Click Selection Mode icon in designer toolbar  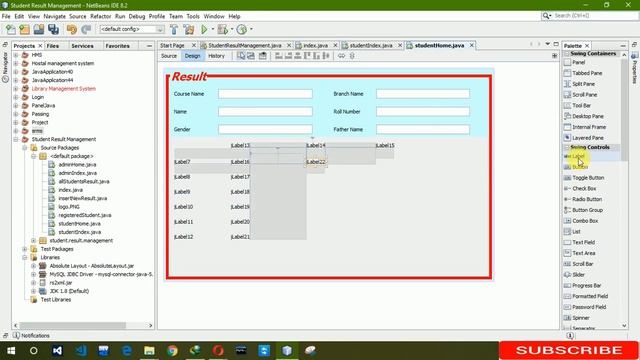pos(241,56)
